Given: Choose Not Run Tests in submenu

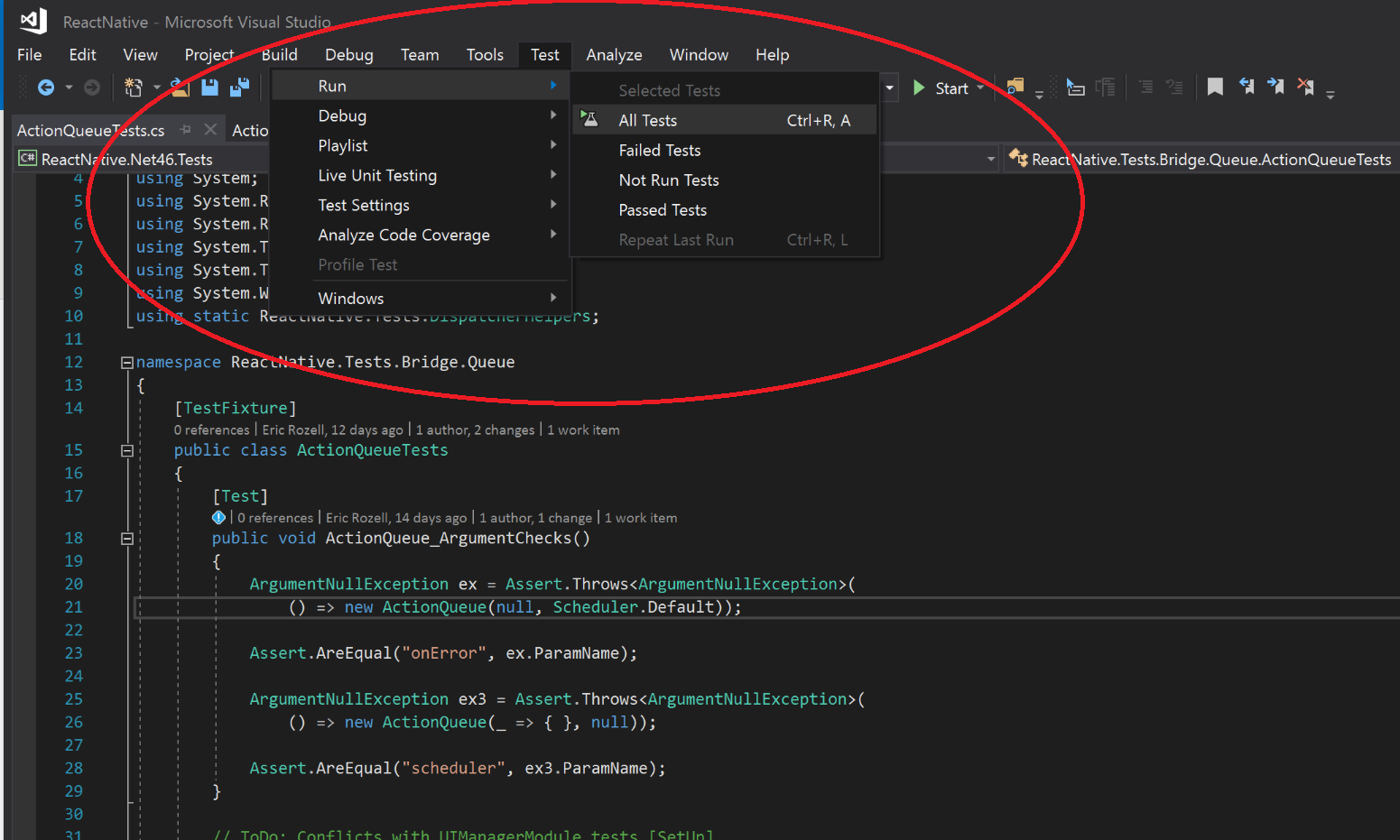Looking at the screenshot, I should coord(725,180).
